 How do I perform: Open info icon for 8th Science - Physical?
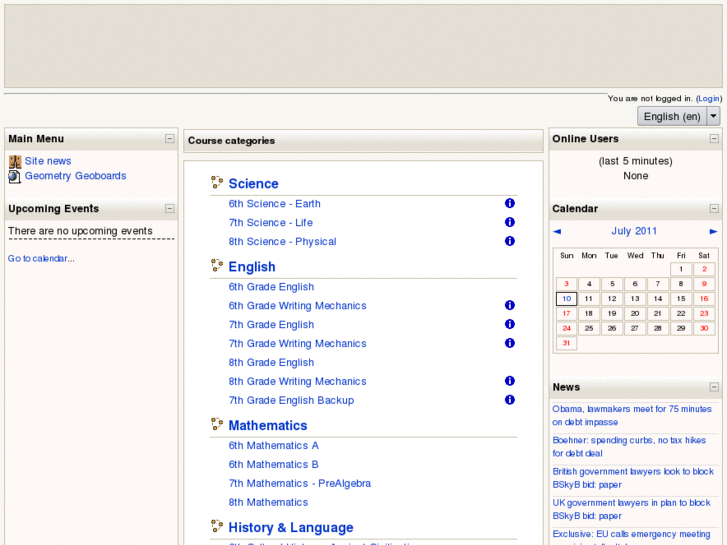[x=510, y=242]
